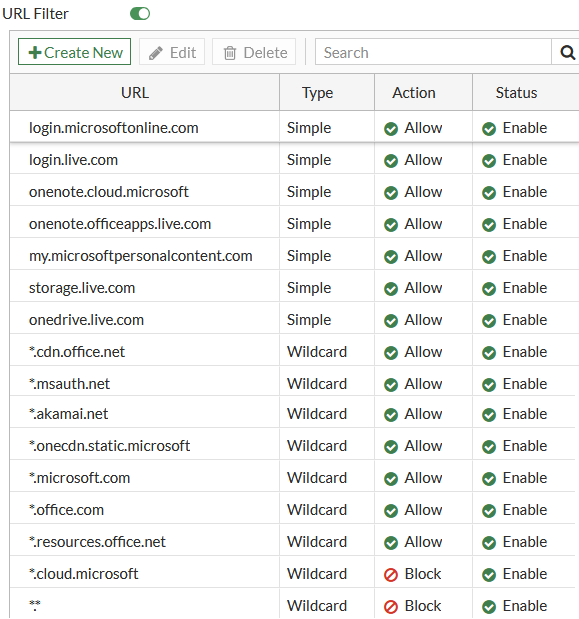The width and height of the screenshot is (579, 619).
Task: Click Enable status icon for *.msauth.net
Action: pyautogui.click(x=489, y=385)
